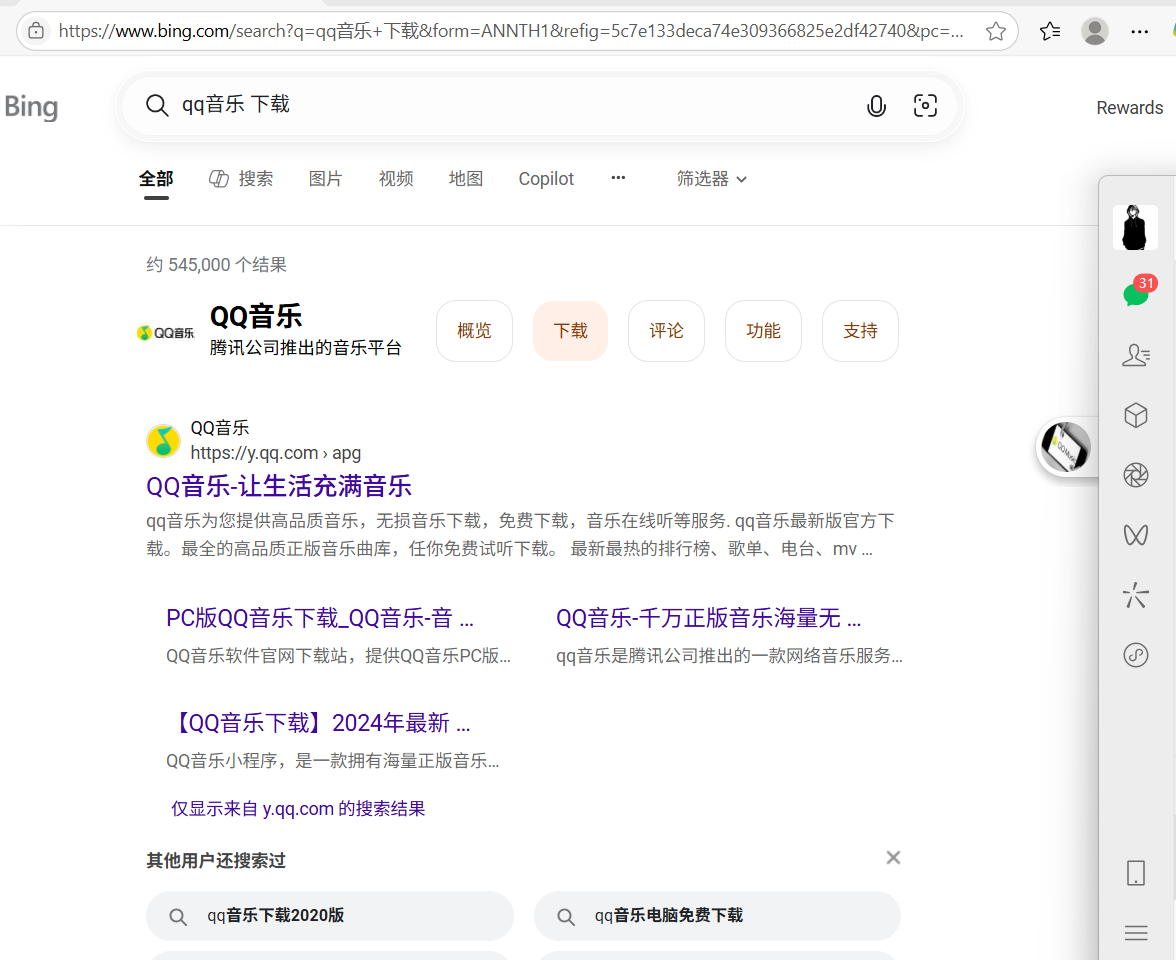This screenshot has width=1176, height=960.
Task: Open the Copilot tab
Action: (x=546, y=178)
